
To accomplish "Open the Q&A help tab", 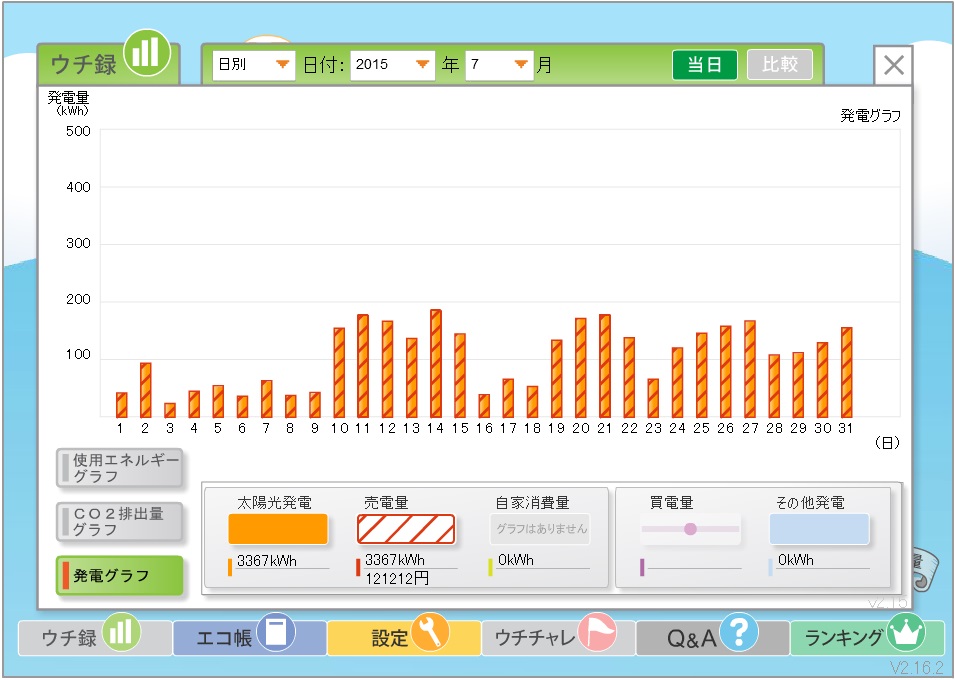I will pos(713,637).
